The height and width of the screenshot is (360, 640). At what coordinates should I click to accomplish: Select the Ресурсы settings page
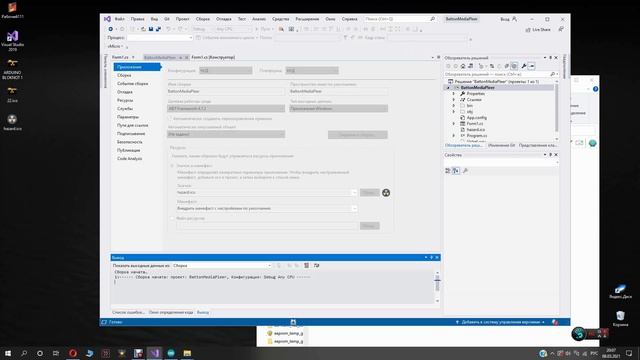tap(125, 100)
